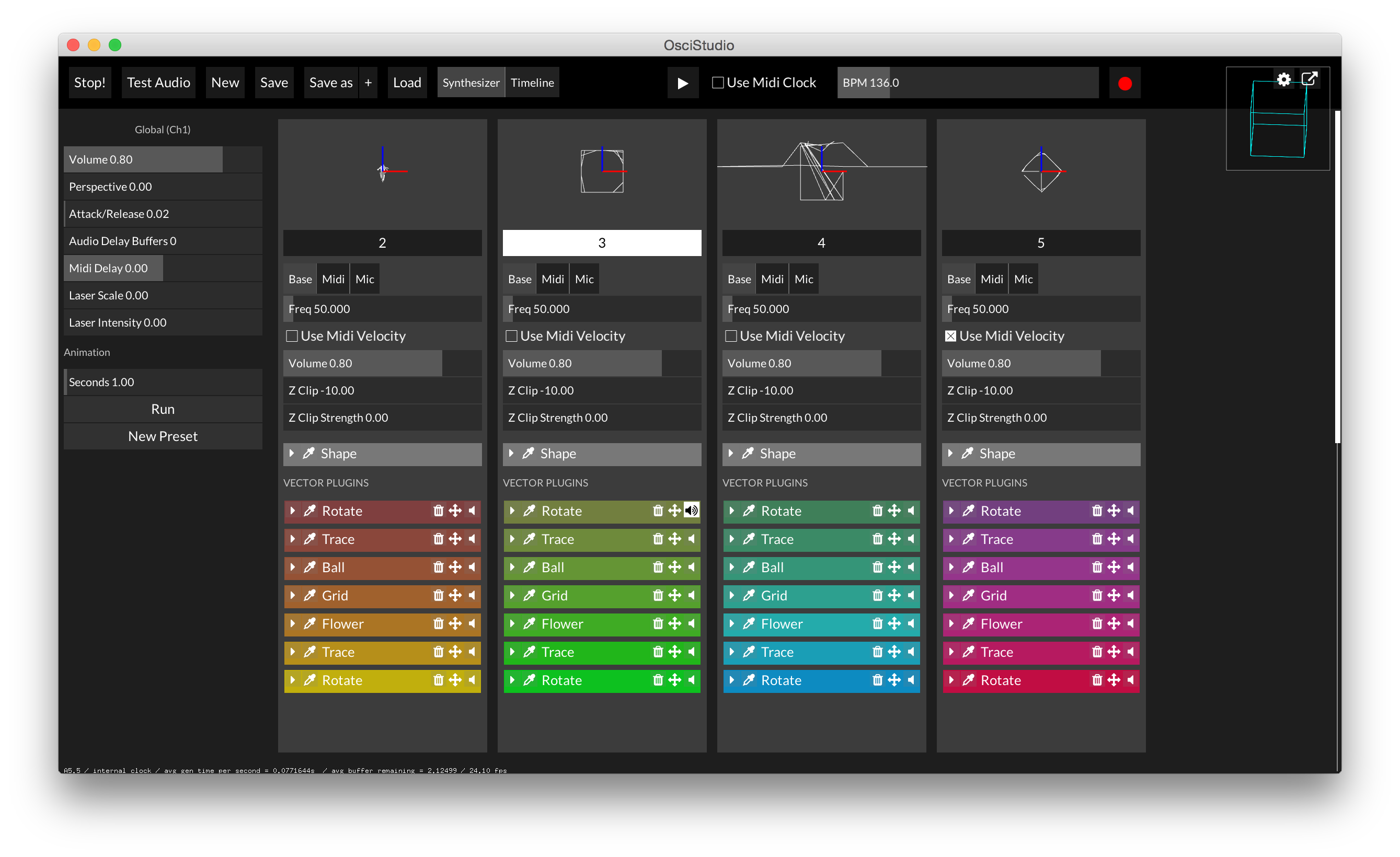This screenshot has height=857, width=1400.
Task: Toggle speaker icon on column 4 Trace
Action: click(x=911, y=539)
